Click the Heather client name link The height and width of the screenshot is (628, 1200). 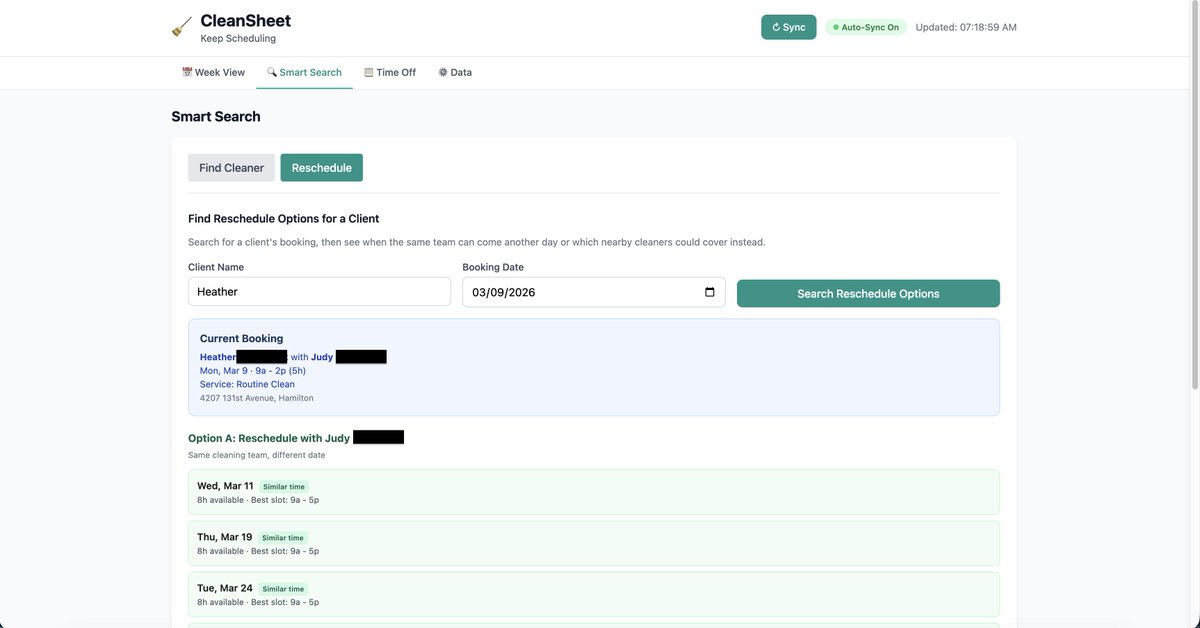pos(218,357)
